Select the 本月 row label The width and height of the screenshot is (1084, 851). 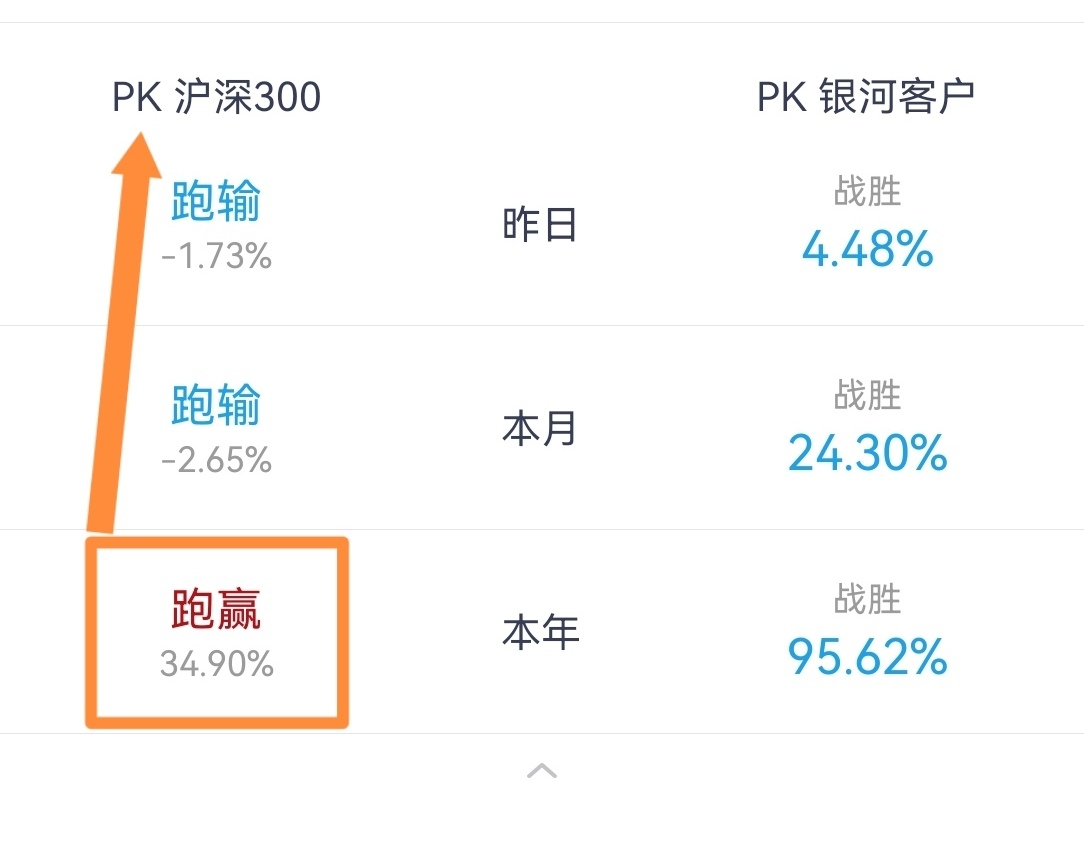point(540,430)
